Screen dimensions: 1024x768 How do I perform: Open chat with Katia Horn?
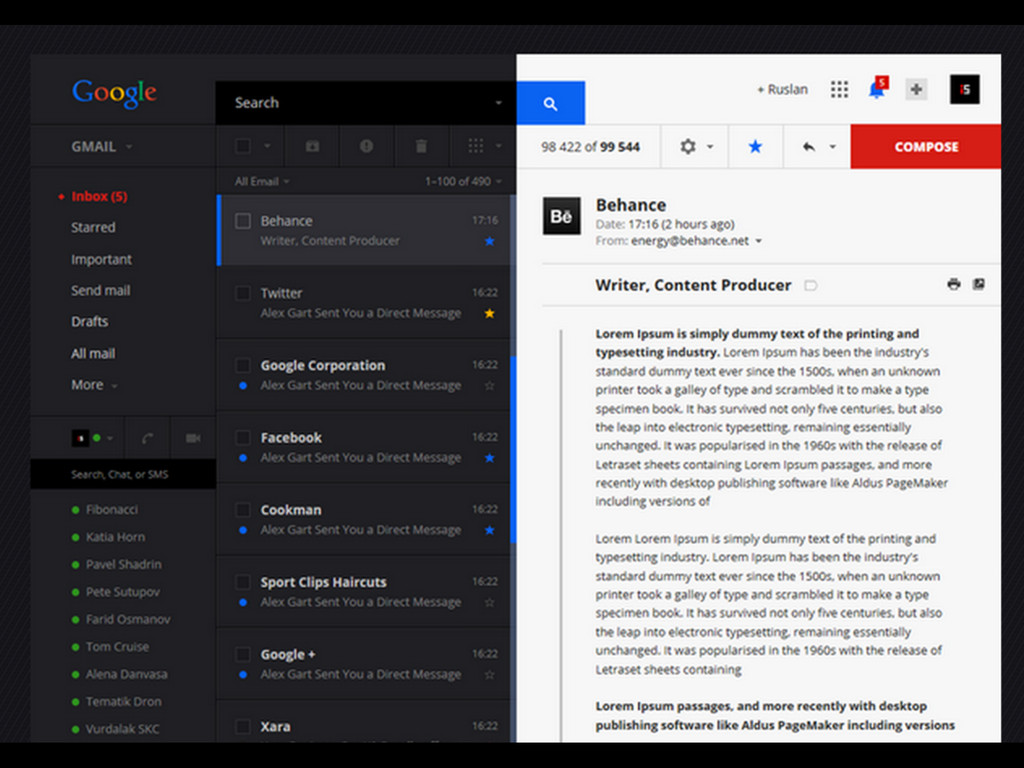(x=116, y=537)
